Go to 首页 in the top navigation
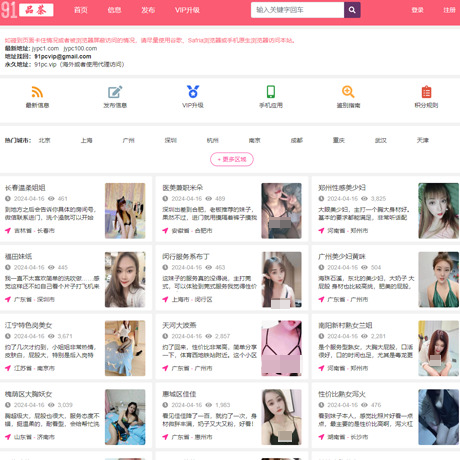 [x=81, y=10]
